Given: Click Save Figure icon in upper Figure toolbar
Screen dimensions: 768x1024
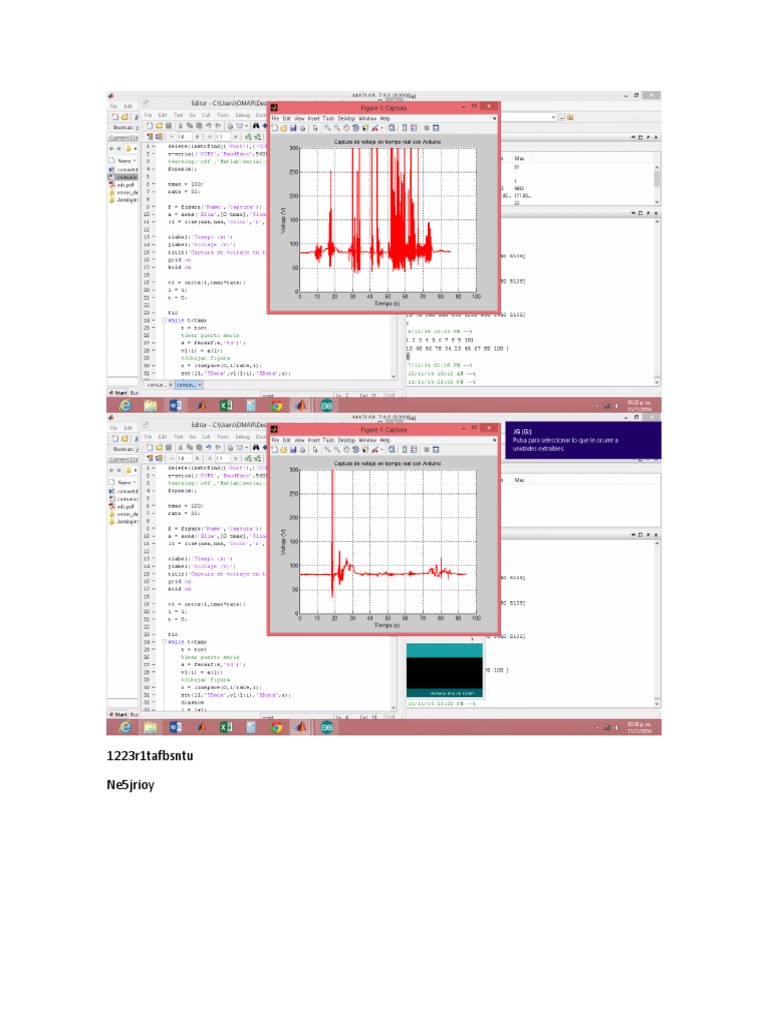Looking at the screenshot, I should tap(293, 128).
